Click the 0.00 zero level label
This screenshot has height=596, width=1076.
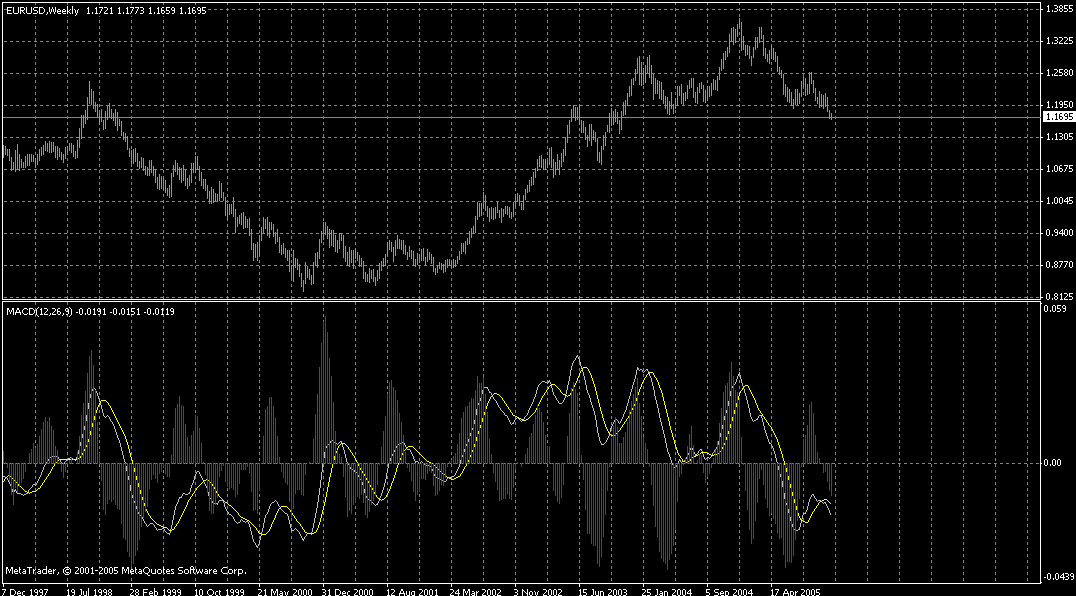coord(1050,463)
